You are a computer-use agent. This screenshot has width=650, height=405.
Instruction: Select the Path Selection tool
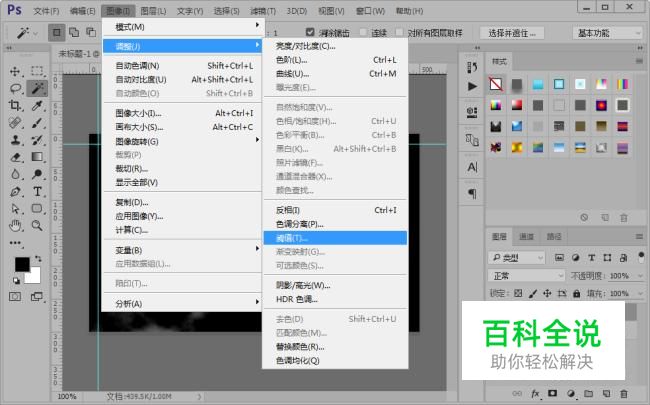(x=15, y=209)
